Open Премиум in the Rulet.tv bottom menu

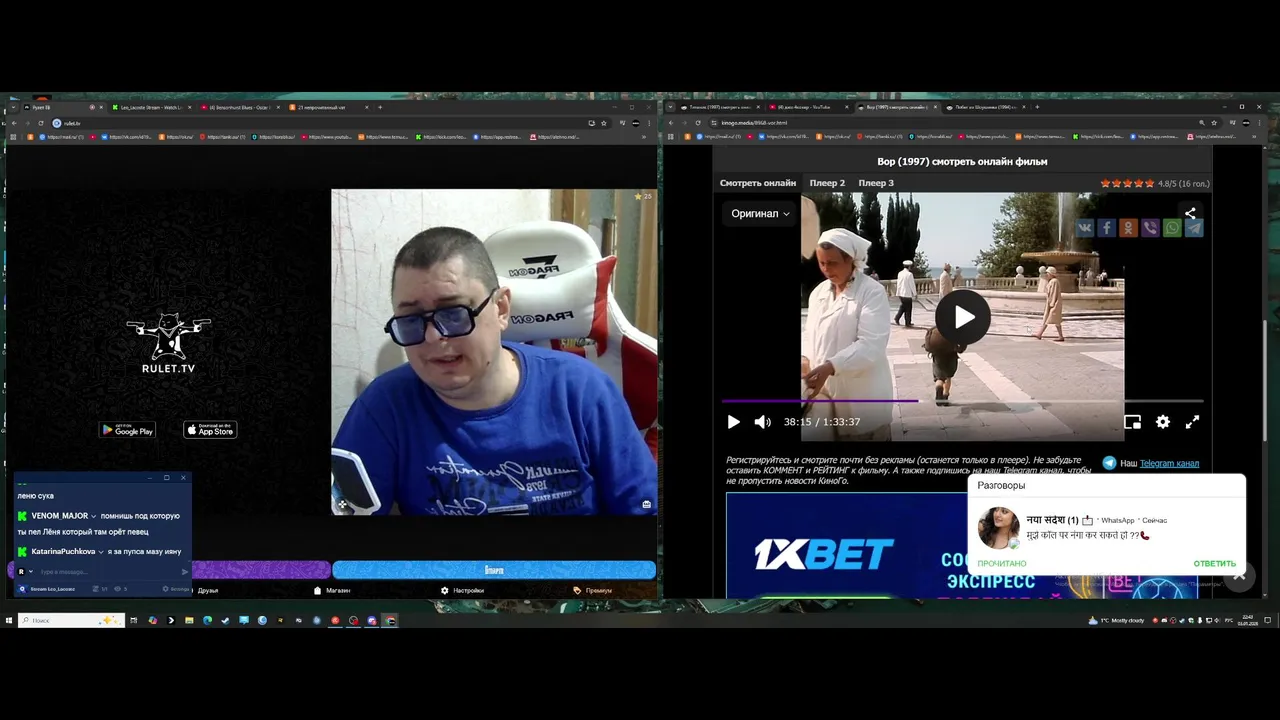click(593, 590)
